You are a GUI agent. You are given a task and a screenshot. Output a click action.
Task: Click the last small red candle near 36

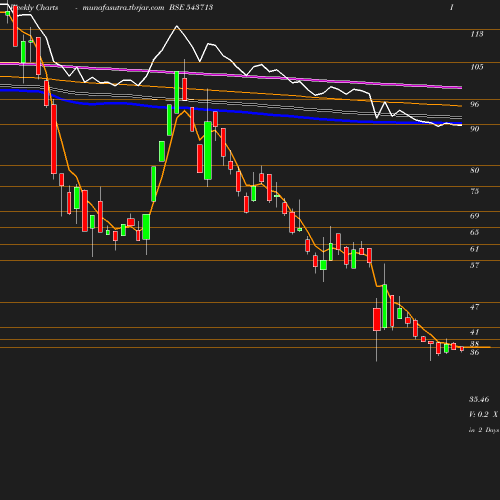[462, 349]
